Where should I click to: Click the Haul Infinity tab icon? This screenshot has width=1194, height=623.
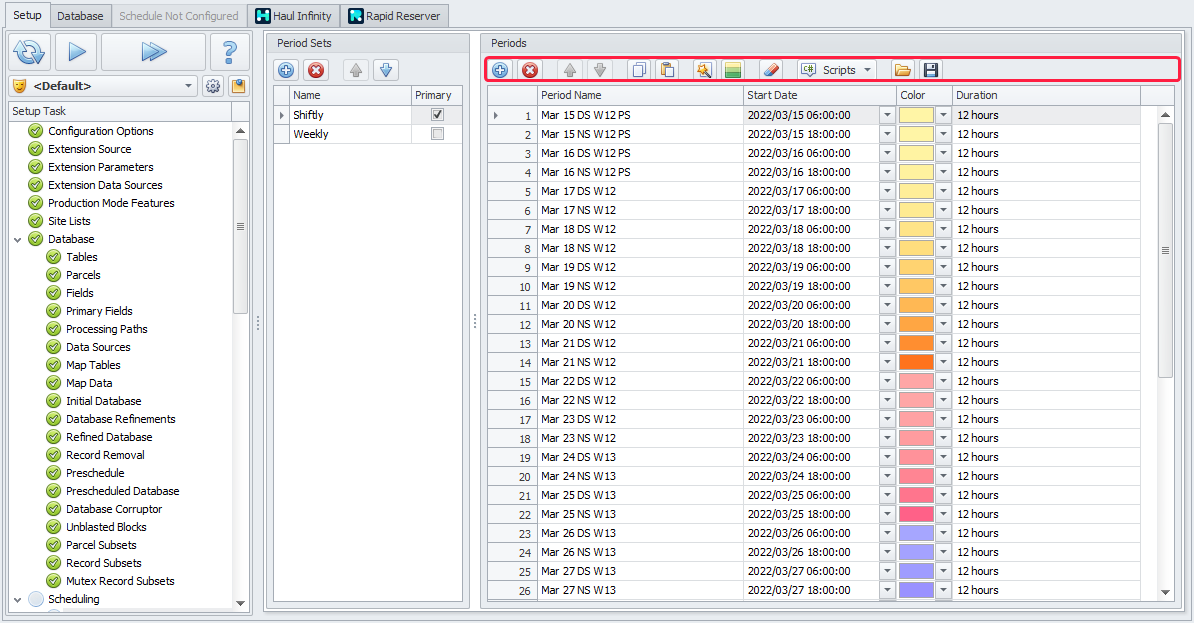click(x=263, y=16)
